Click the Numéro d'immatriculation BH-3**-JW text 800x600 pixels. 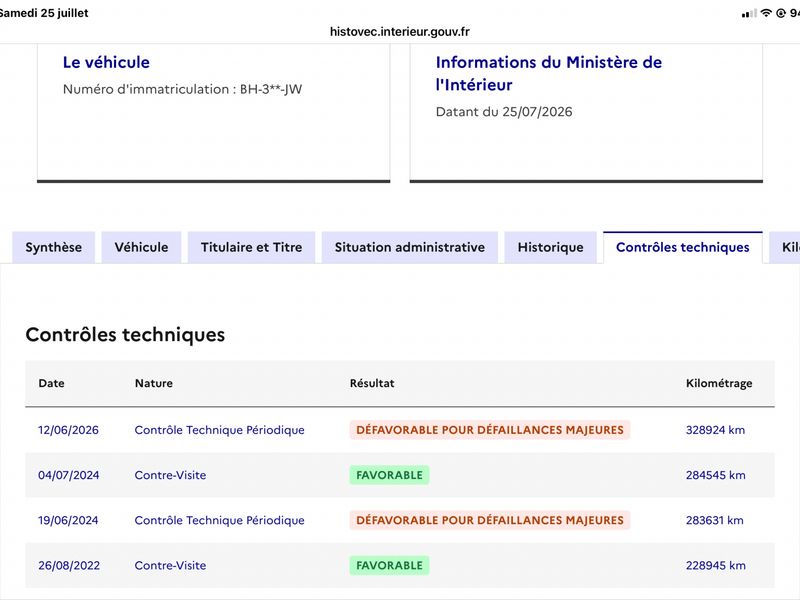tap(182, 89)
